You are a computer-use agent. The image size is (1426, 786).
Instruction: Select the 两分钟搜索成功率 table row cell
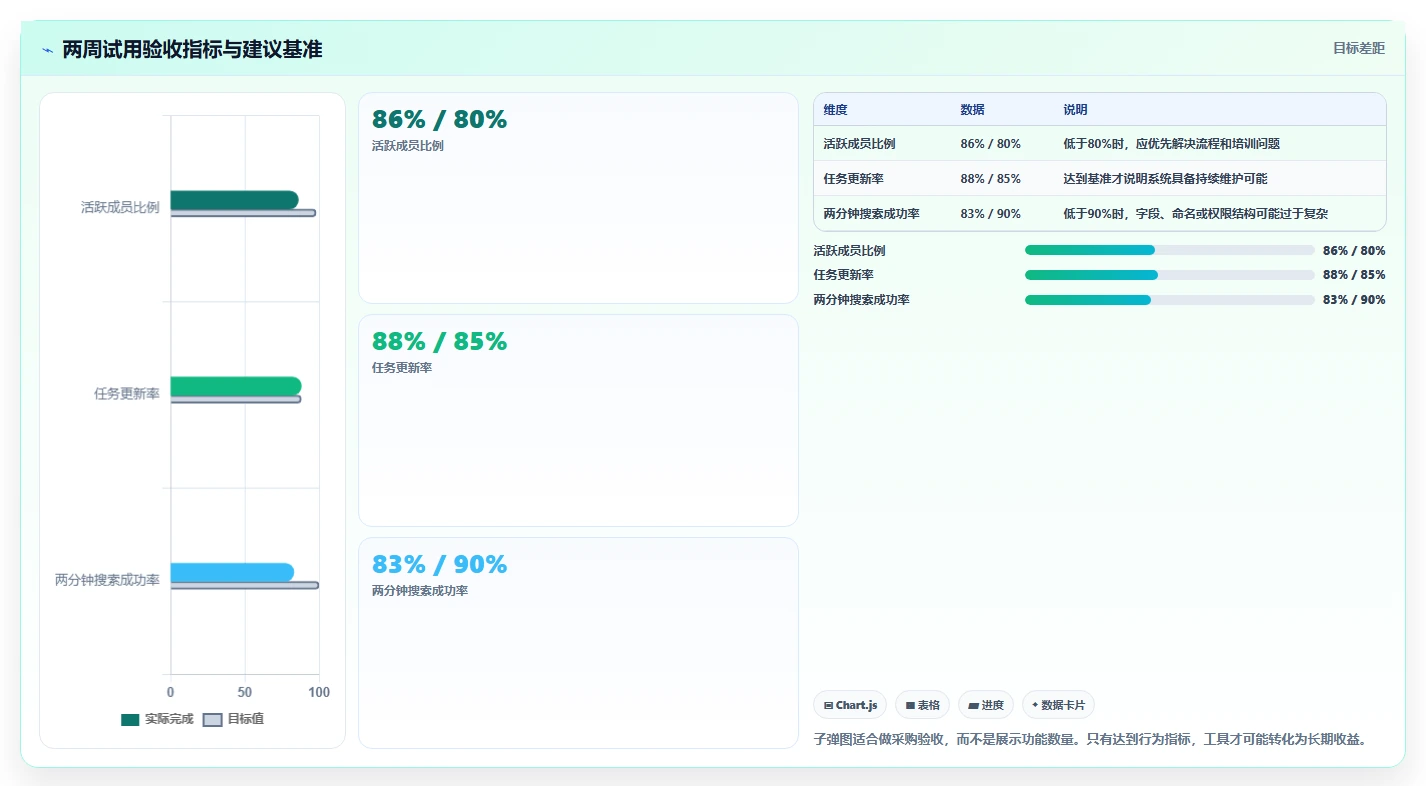pyautogui.click(x=872, y=214)
